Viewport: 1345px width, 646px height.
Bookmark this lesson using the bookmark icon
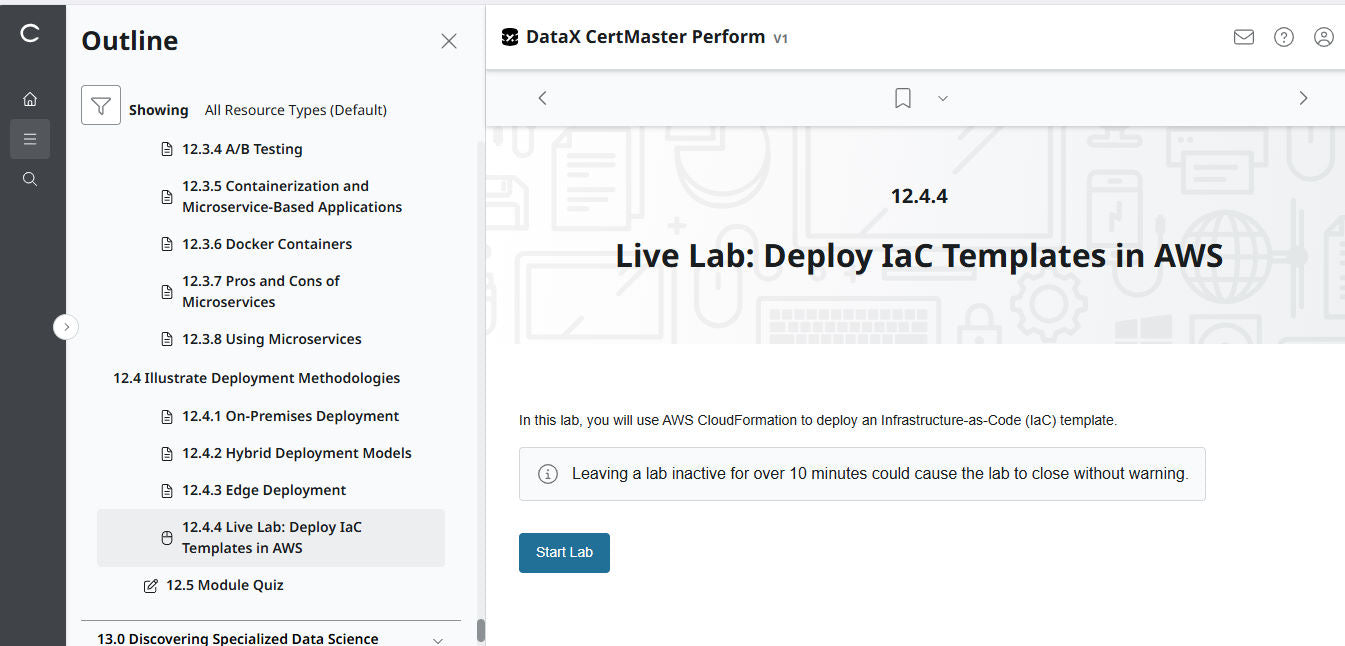click(x=902, y=97)
